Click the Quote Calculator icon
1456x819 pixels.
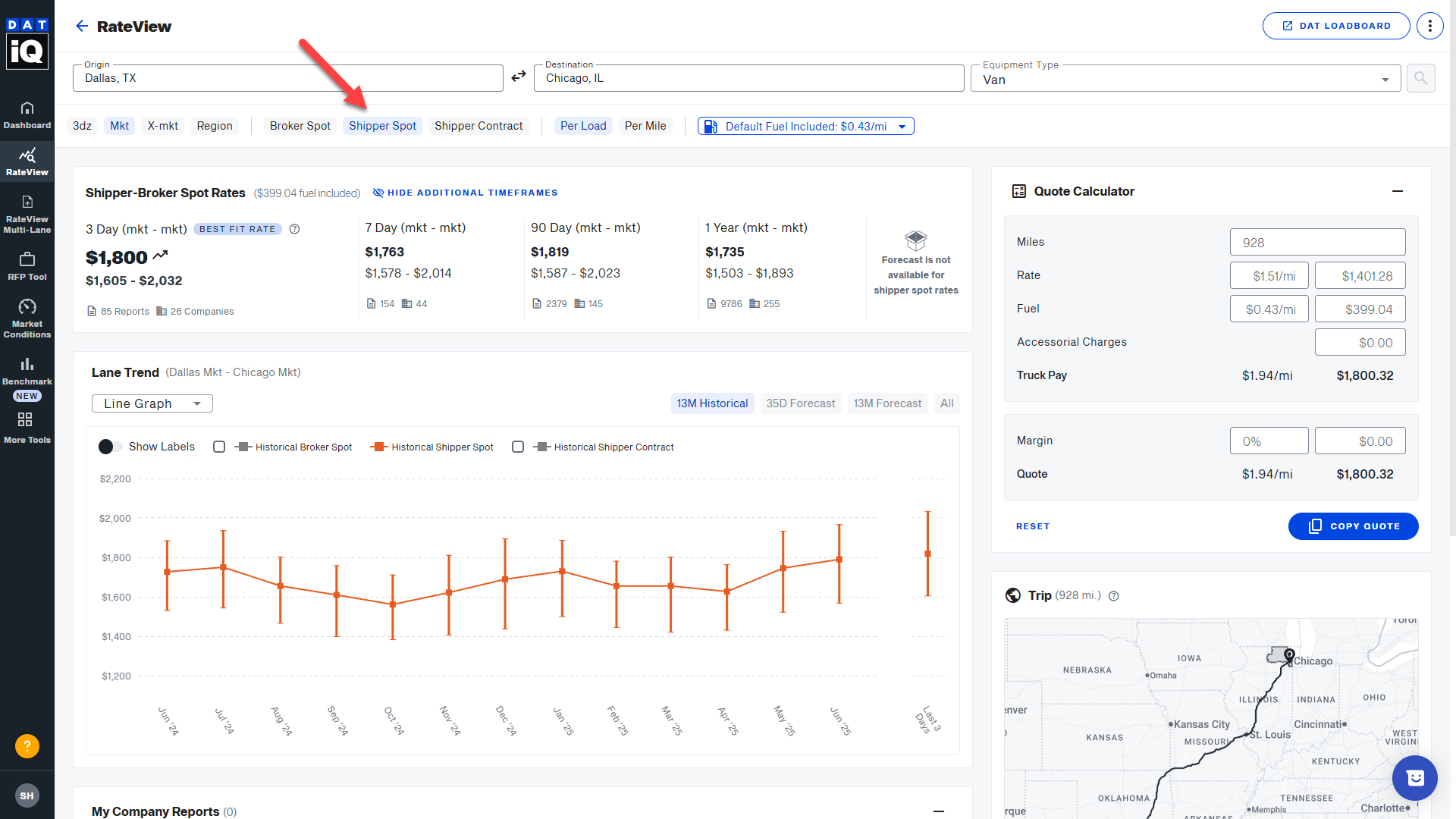1019,191
